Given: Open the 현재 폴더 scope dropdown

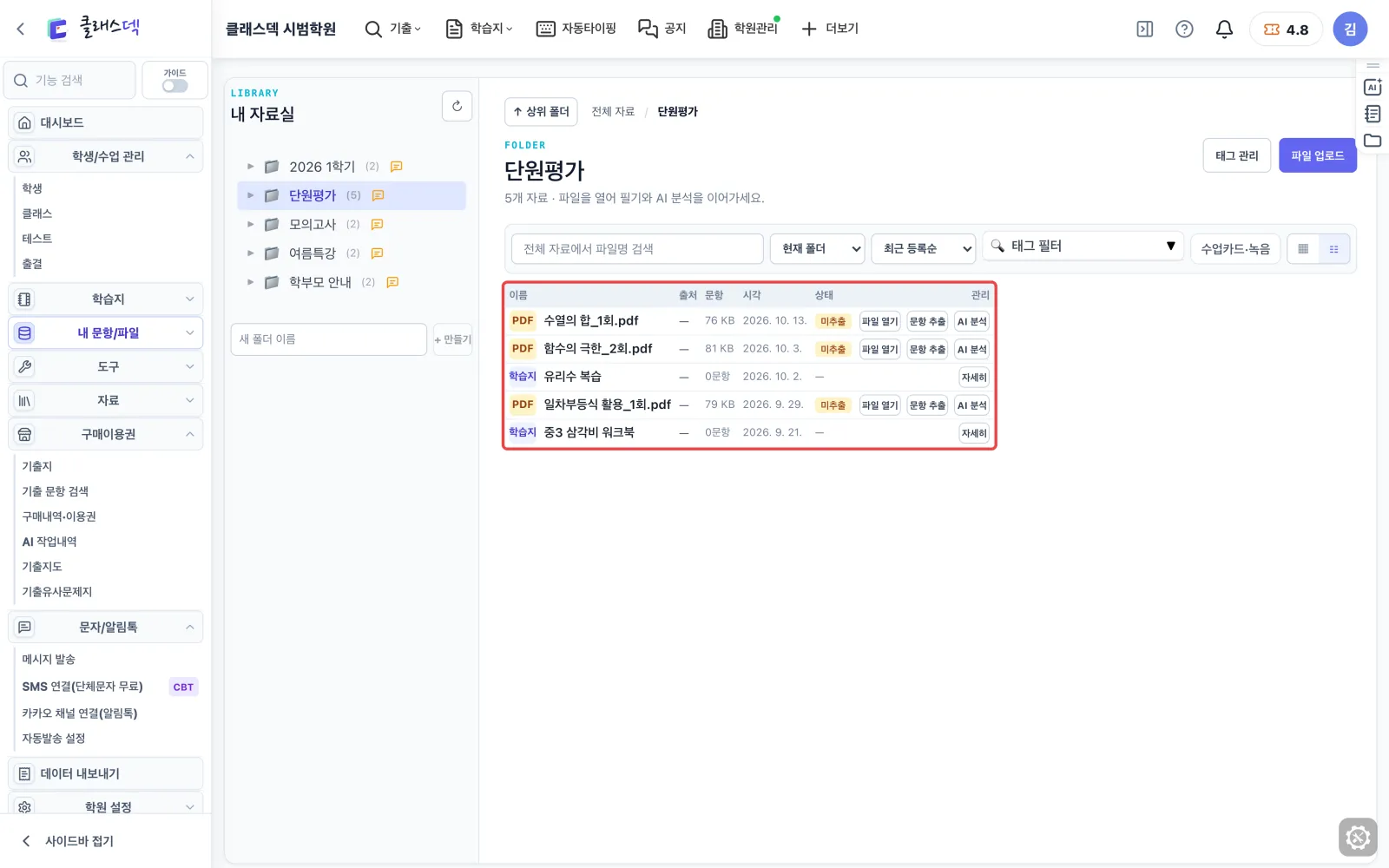Looking at the screenshot, I should (818, 249).
